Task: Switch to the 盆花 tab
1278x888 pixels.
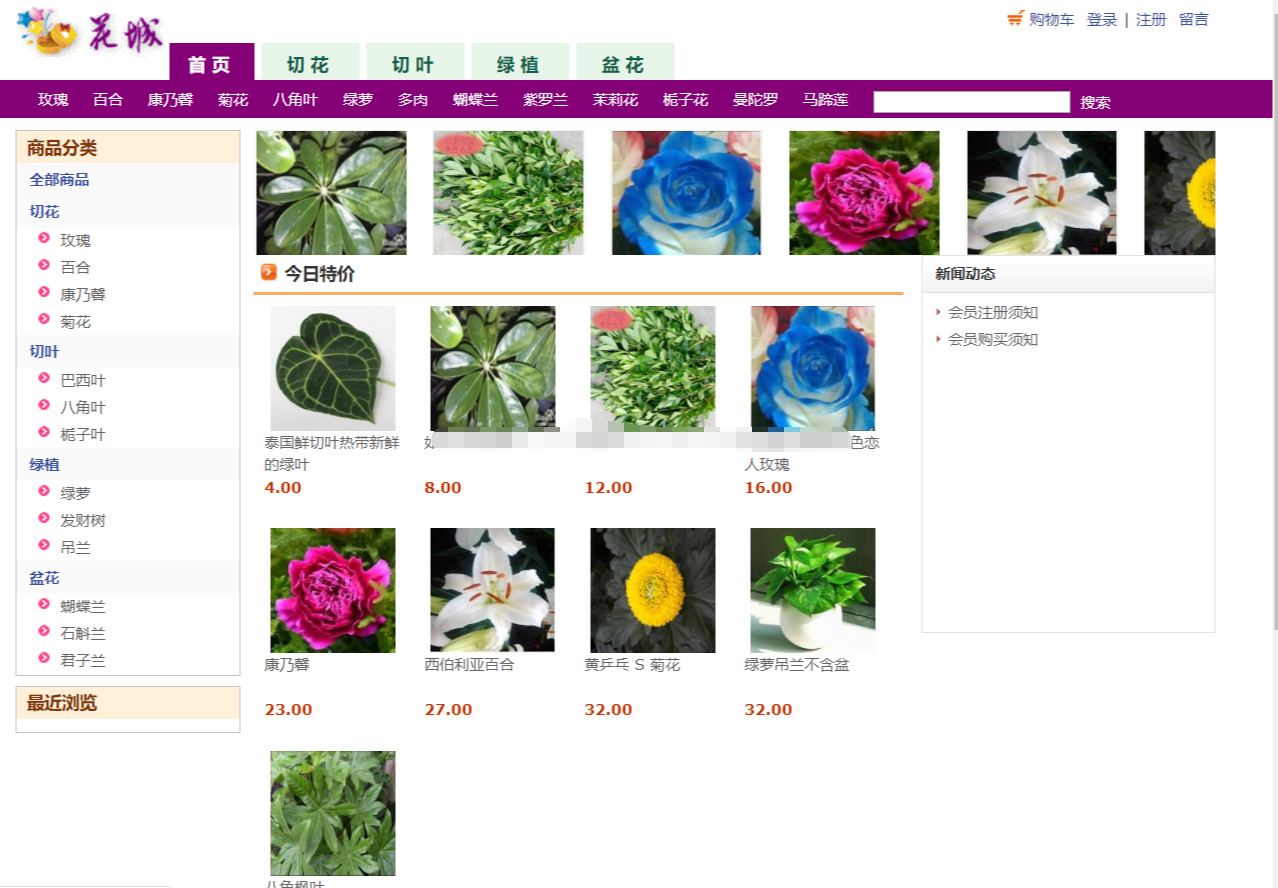Action: [625, 62]
